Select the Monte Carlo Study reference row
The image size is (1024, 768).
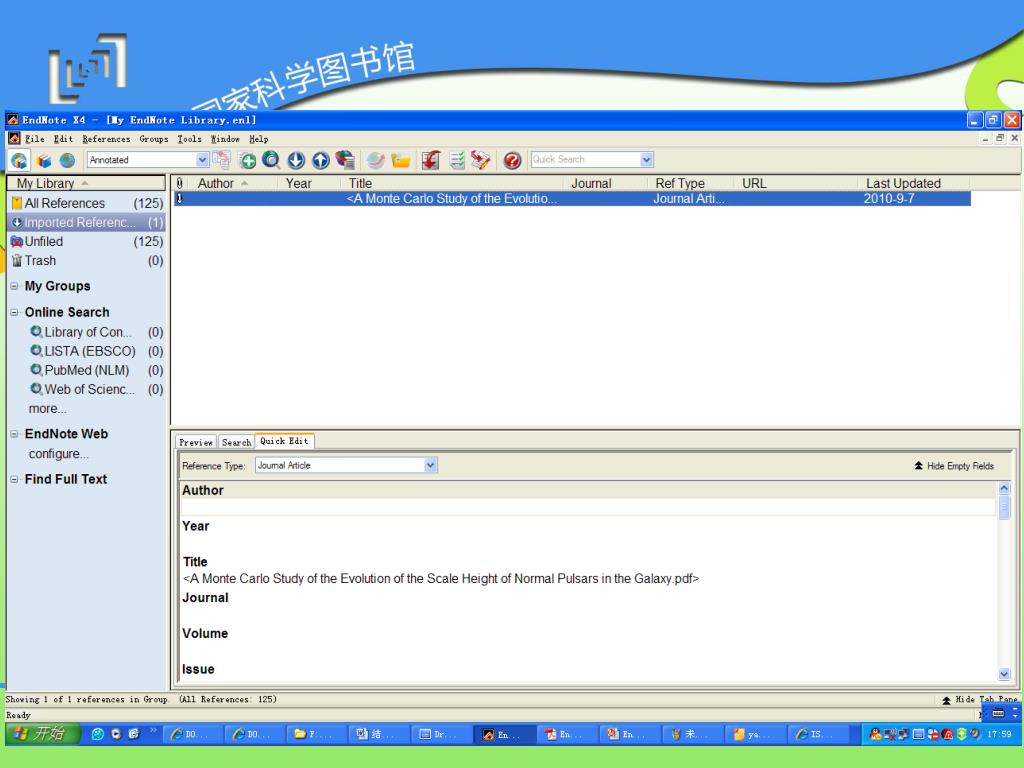pos(572,199)
